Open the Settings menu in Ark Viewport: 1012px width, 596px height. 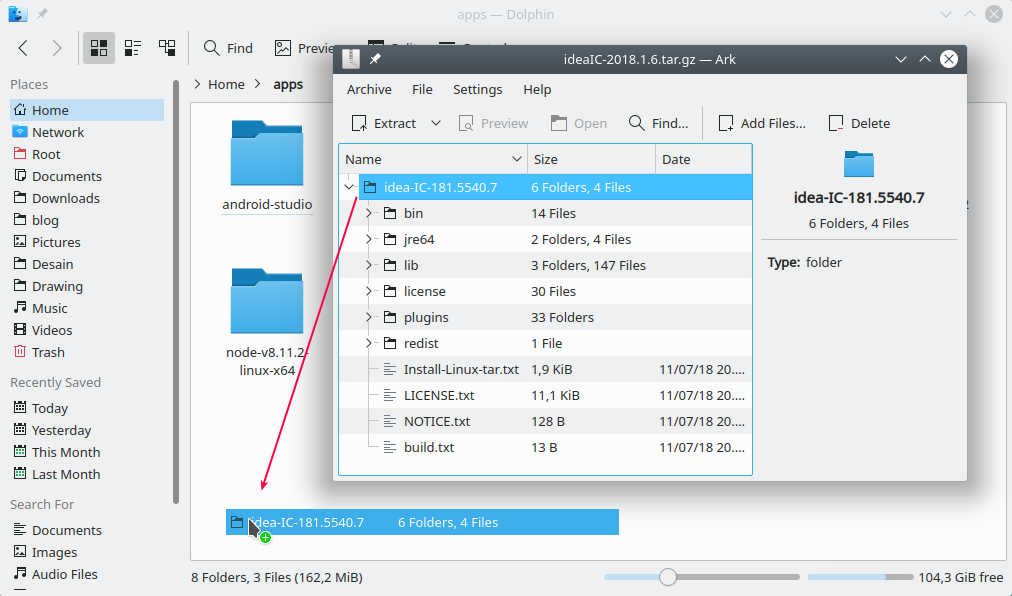pos(478,90)
